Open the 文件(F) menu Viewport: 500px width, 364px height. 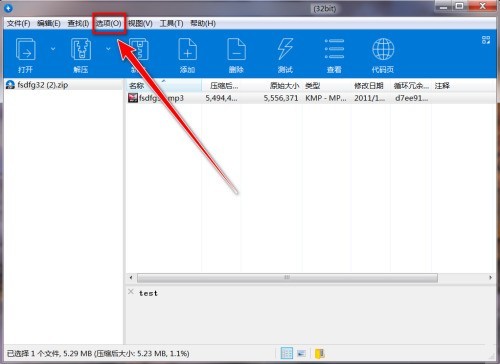coord(18,23)
